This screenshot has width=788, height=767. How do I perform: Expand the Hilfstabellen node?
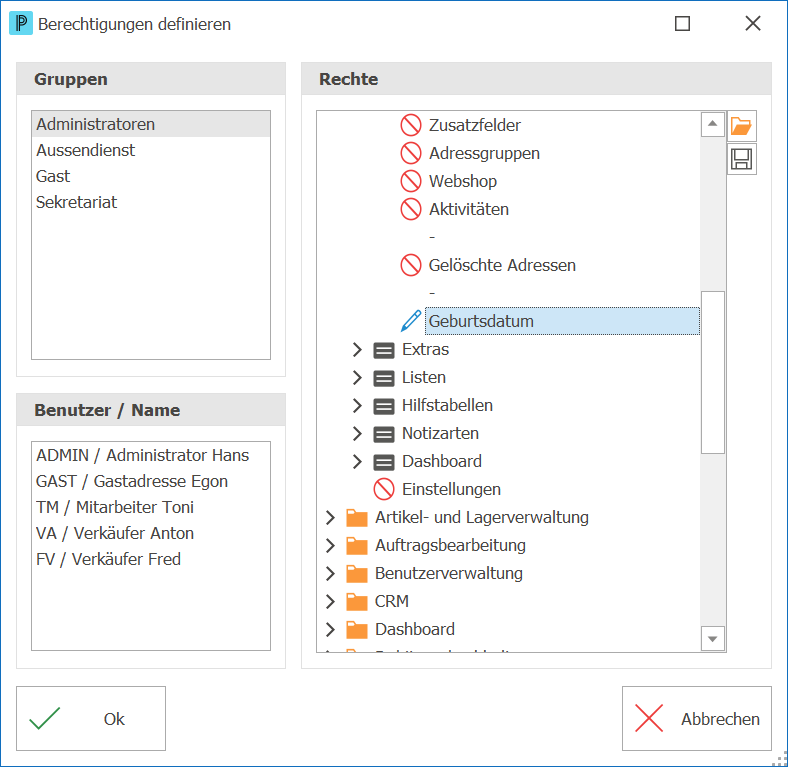pos(357,406)
